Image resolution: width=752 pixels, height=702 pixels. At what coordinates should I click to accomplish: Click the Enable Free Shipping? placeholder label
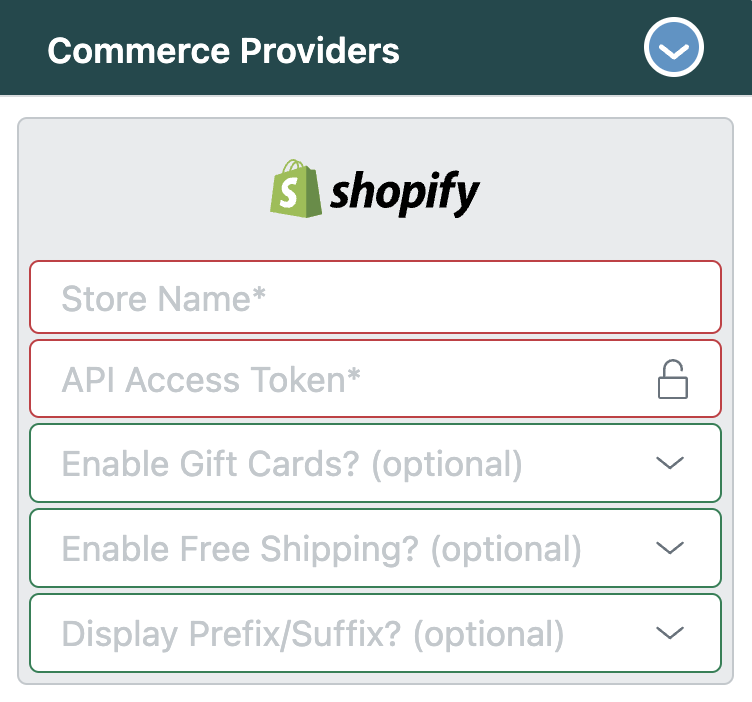pyautogui.click(x=240, y=549)
